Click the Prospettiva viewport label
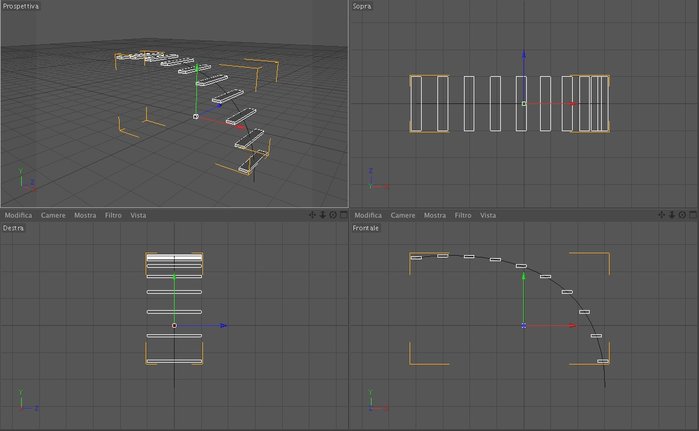 [x=21, y=6]
